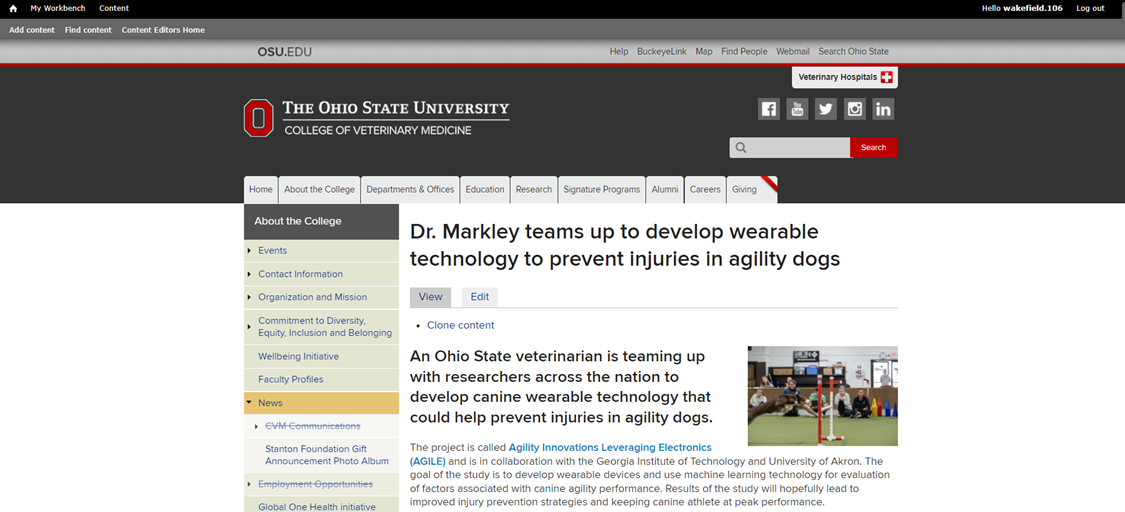Viewport: 1125px width, 512px height.
Task: Click the Log out link
Action: point(1090,8)
